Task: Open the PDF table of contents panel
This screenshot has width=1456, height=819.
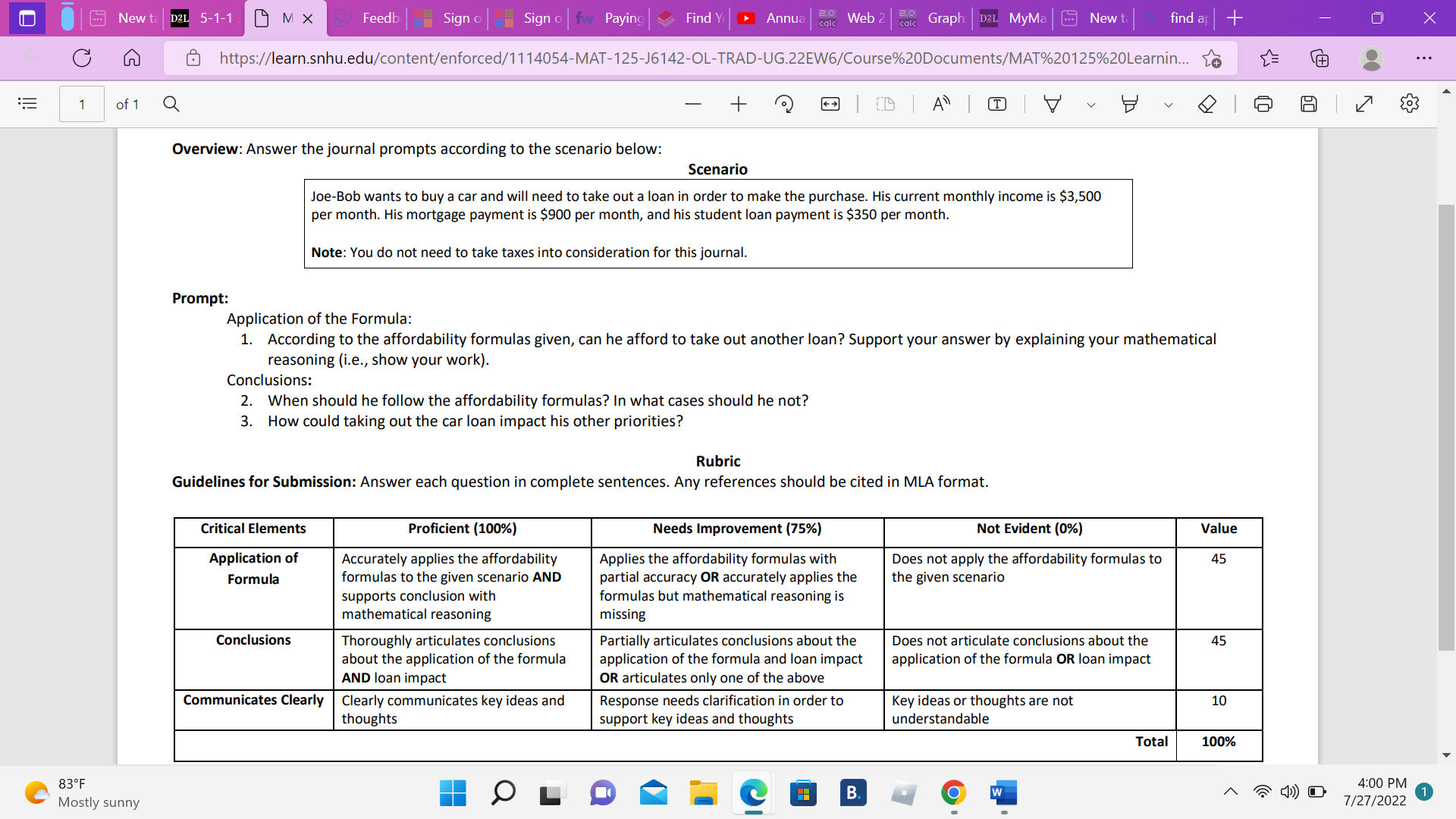Action: (x=27, y=104)
